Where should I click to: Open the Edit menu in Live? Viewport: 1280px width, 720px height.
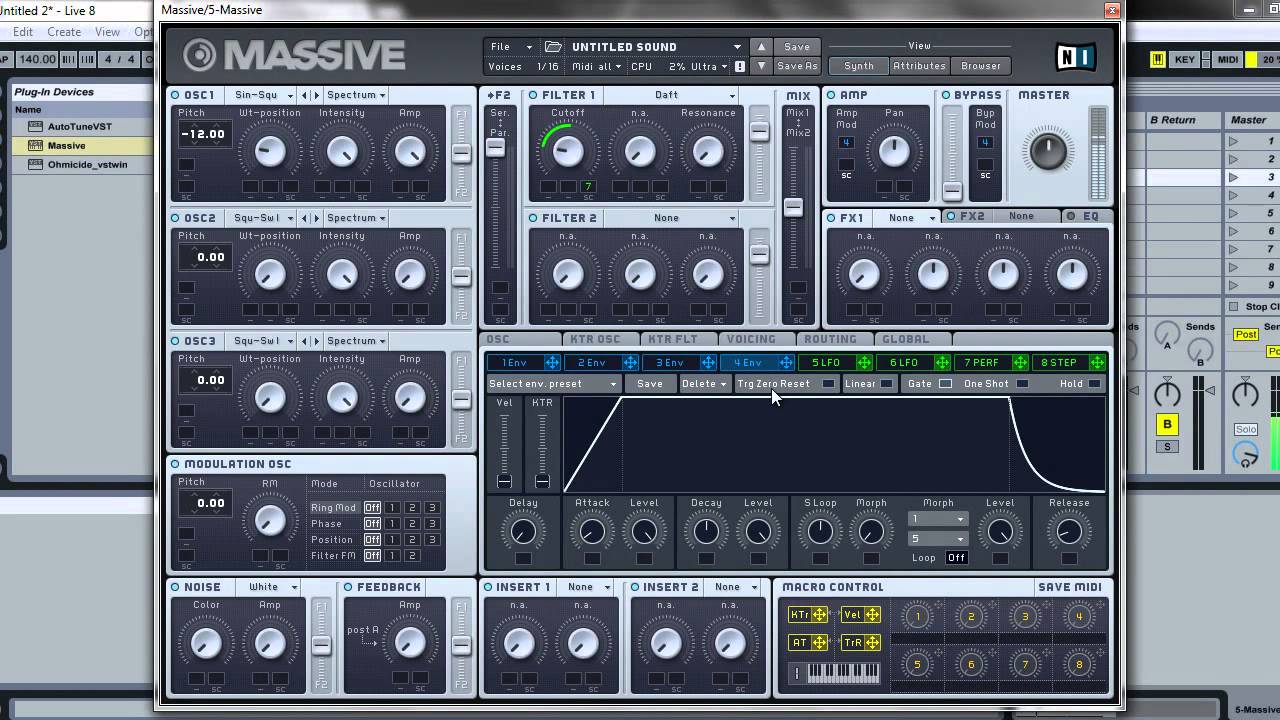coord(22,32)
